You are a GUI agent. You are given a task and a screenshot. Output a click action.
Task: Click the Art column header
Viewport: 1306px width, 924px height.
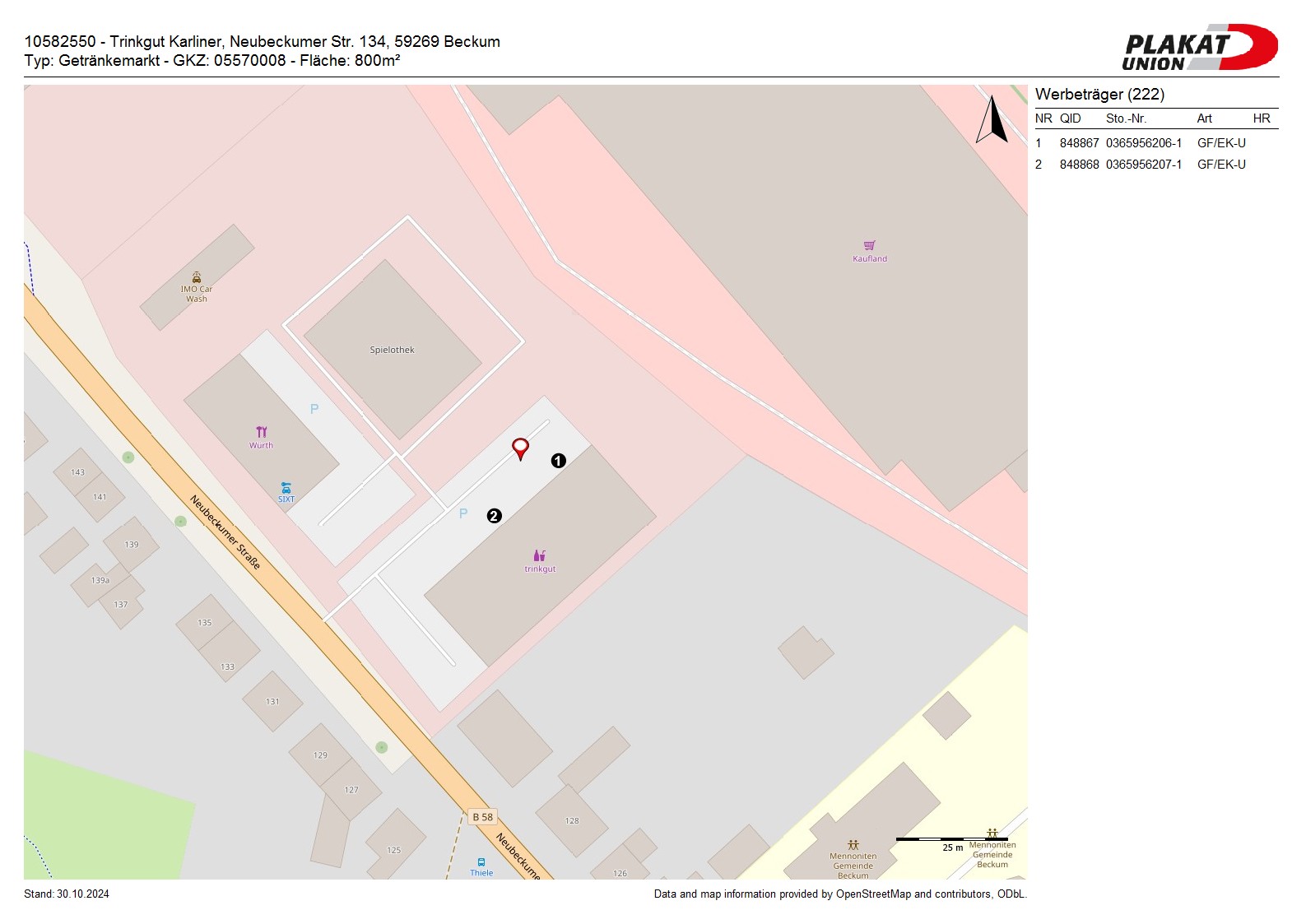1204,118
